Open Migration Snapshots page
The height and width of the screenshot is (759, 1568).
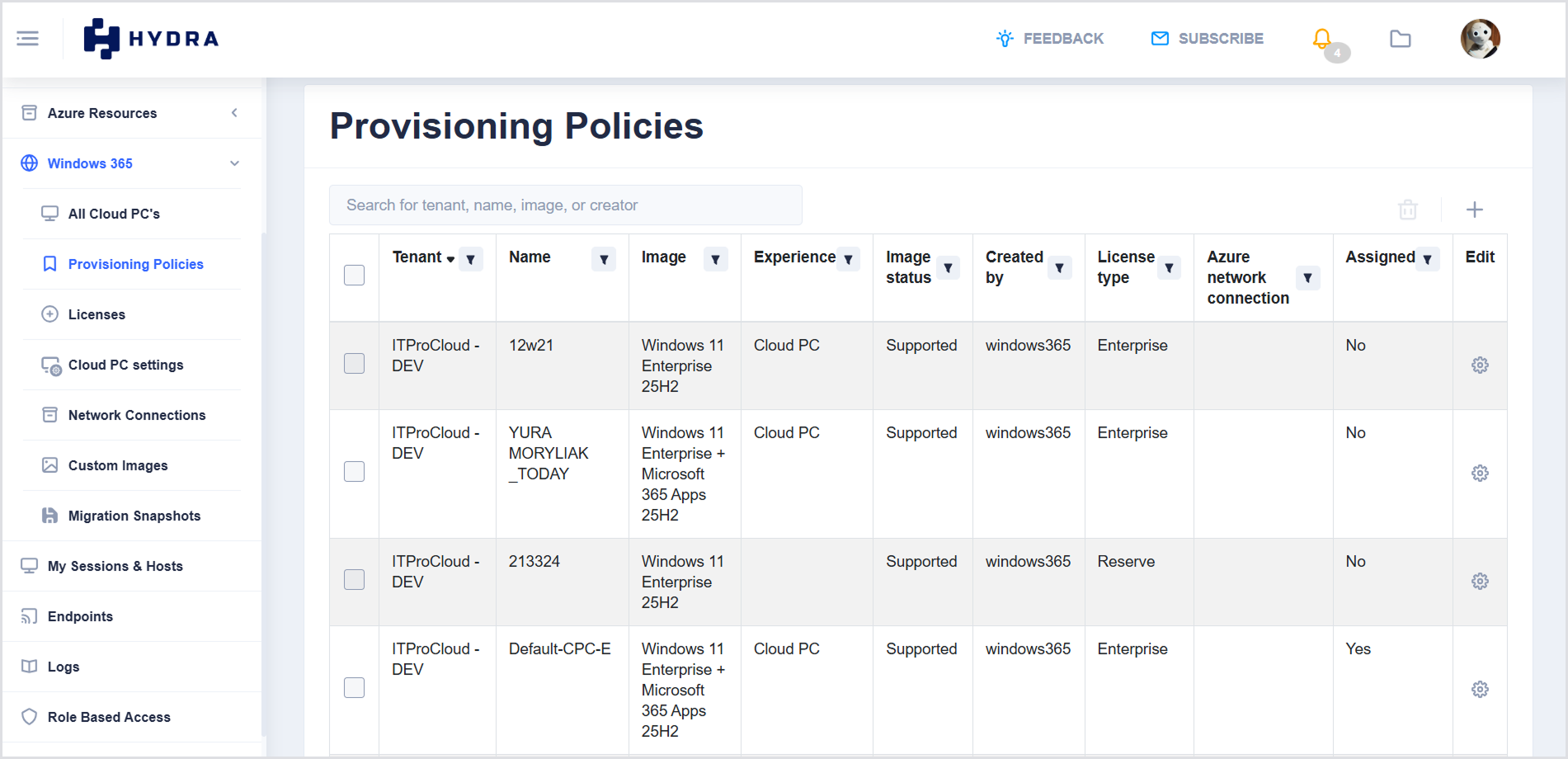tap(132, 516)
